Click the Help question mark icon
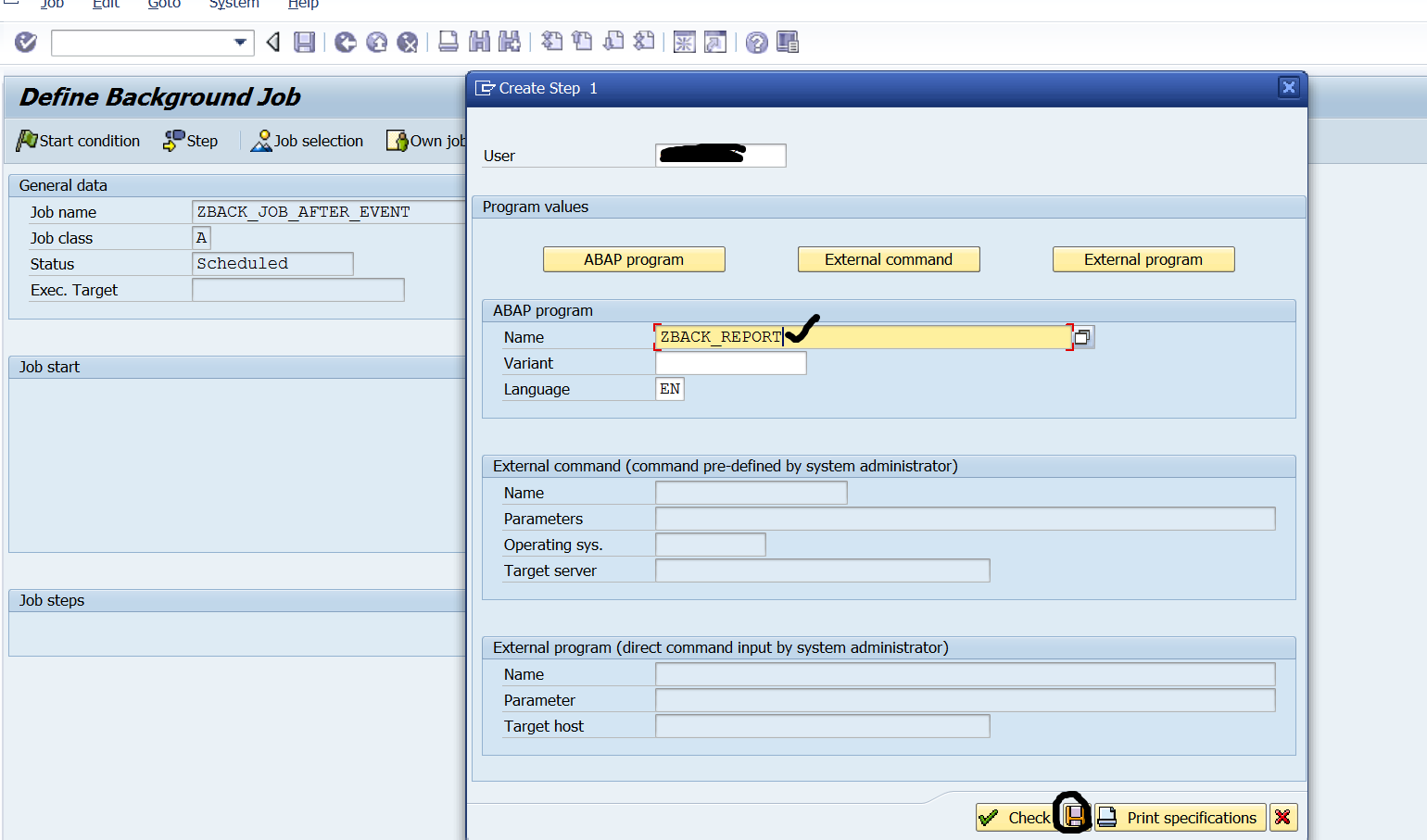 [x=756, y=43]
